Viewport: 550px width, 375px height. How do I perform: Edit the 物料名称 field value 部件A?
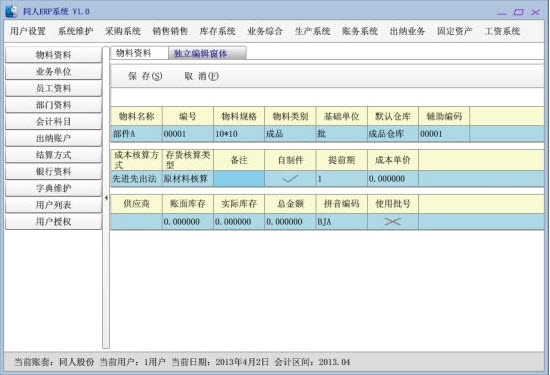(x=136, y=134)
